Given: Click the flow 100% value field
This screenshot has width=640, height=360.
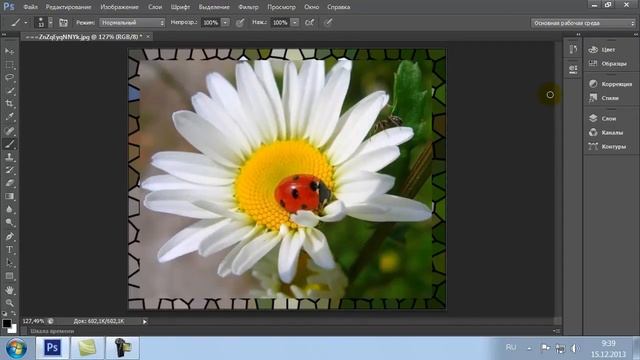Looking at the screenshot, I should pyautogui.click(x=280, y=23).
